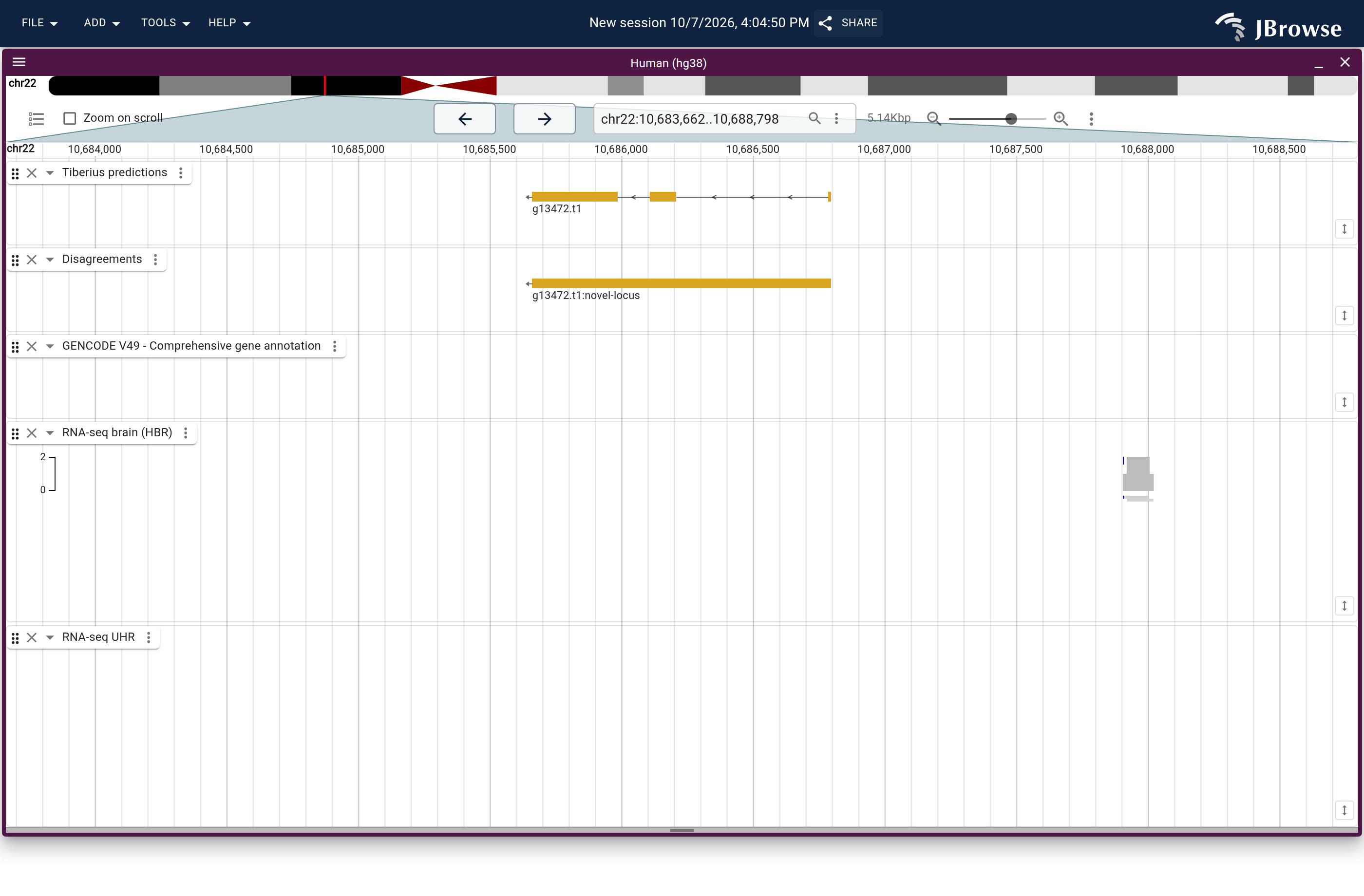This screenshot has width=1364, height=896.
Task: Click the chr22 ideogram overview bar
Action: [x=702, y=85]
